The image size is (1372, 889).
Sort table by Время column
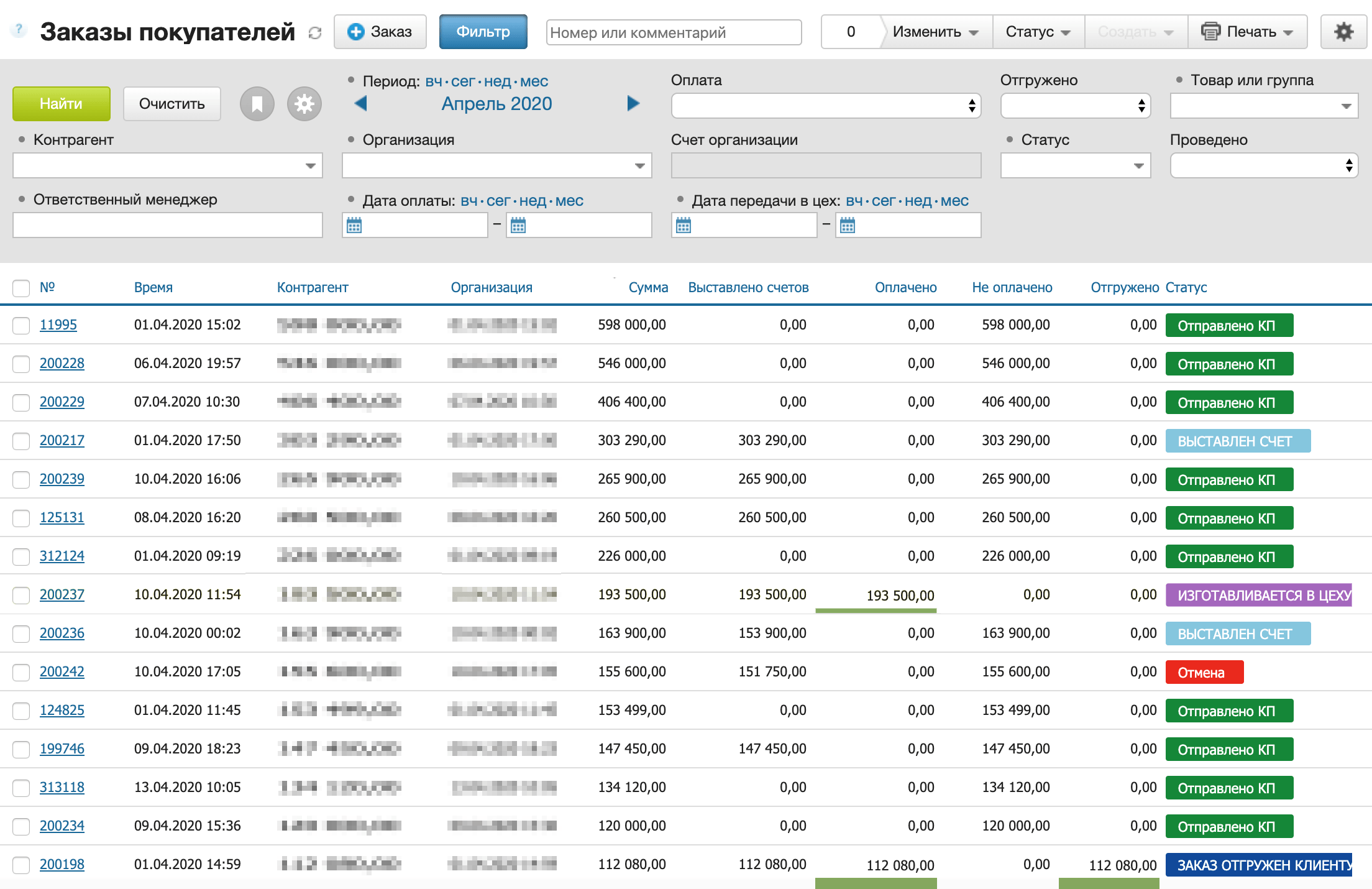153,287
